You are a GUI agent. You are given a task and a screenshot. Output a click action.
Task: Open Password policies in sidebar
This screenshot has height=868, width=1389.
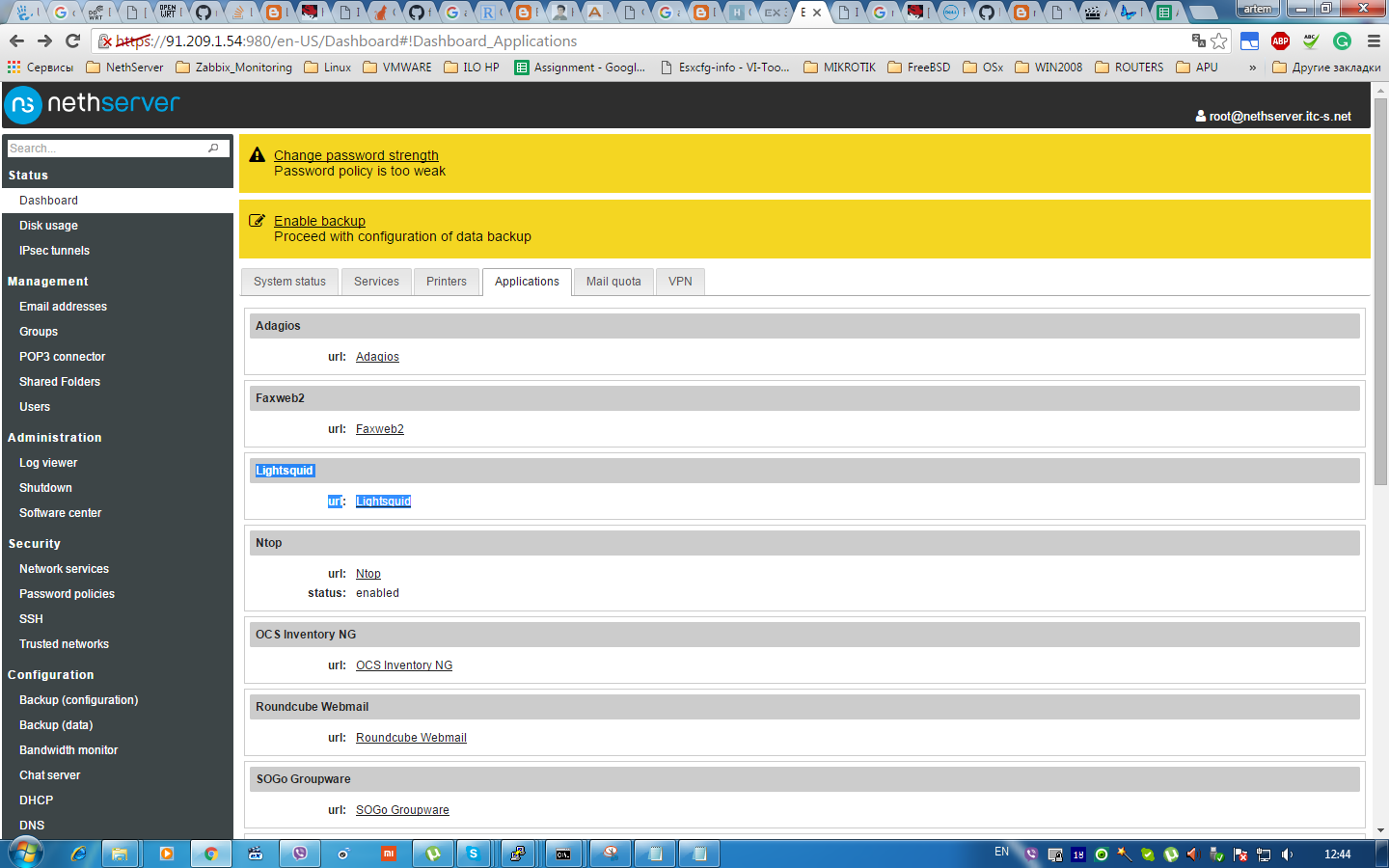coord(67,594)
